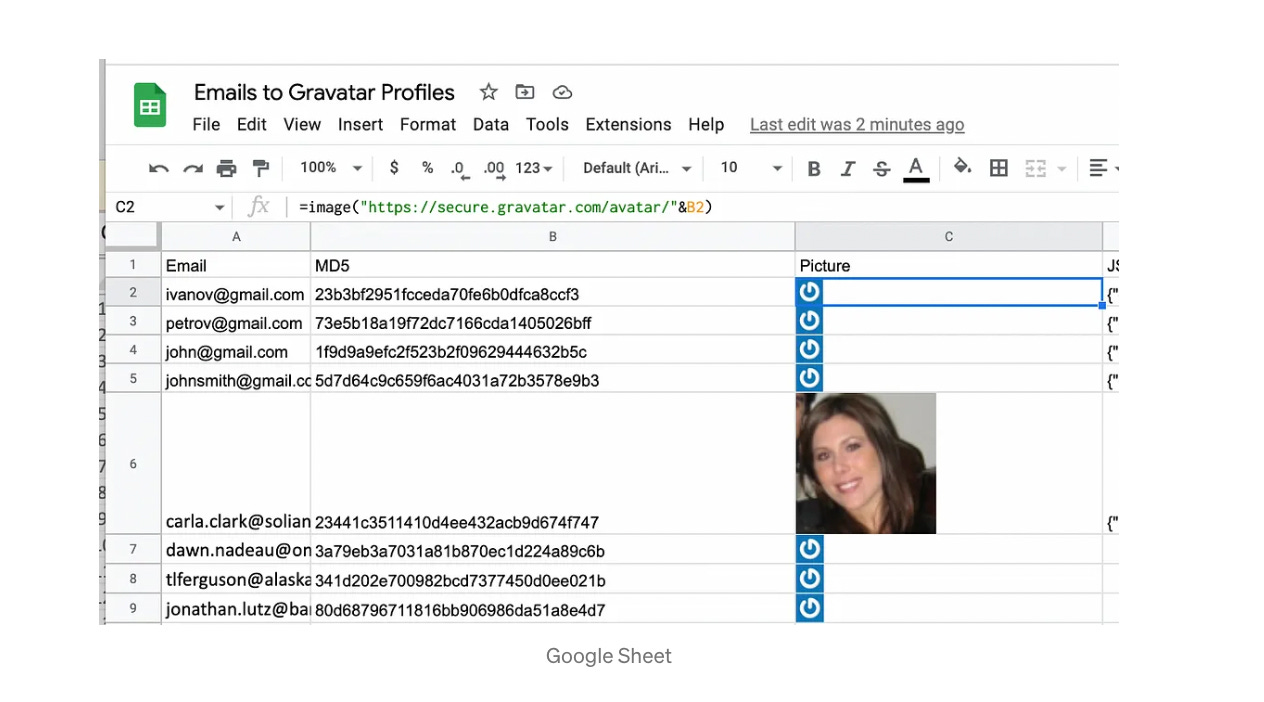1264x702 pixels.
Task: Open the Insert menu
Action: coord(360,124)
